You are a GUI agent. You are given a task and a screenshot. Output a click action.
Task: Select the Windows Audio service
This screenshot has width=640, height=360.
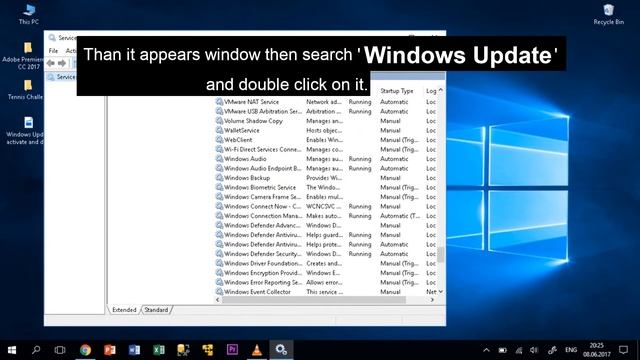click(x=326, y=159)
